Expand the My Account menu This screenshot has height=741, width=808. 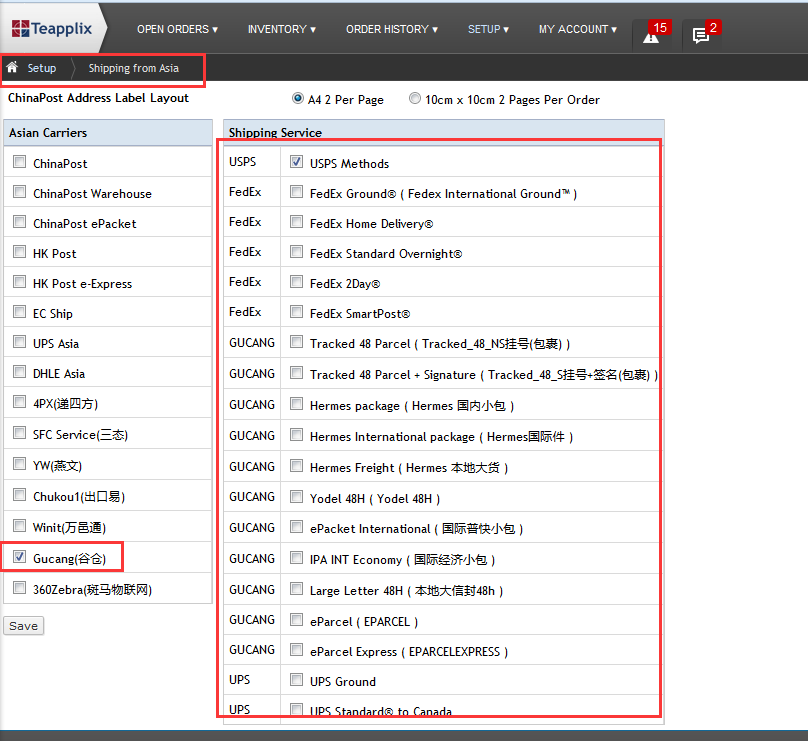click(x=578, y=29)
